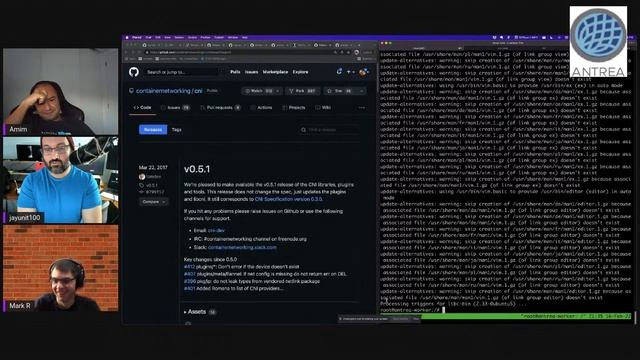
Task: Open the Compare dropdown
Action: pyautogui.click(x=153, y=202)
